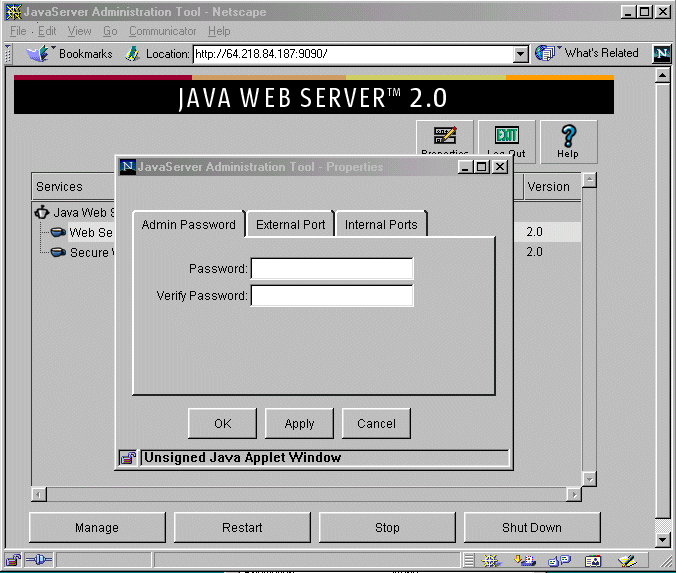676x573 pixels.
Task: Click the component bar grip handle
Action: 469,560
